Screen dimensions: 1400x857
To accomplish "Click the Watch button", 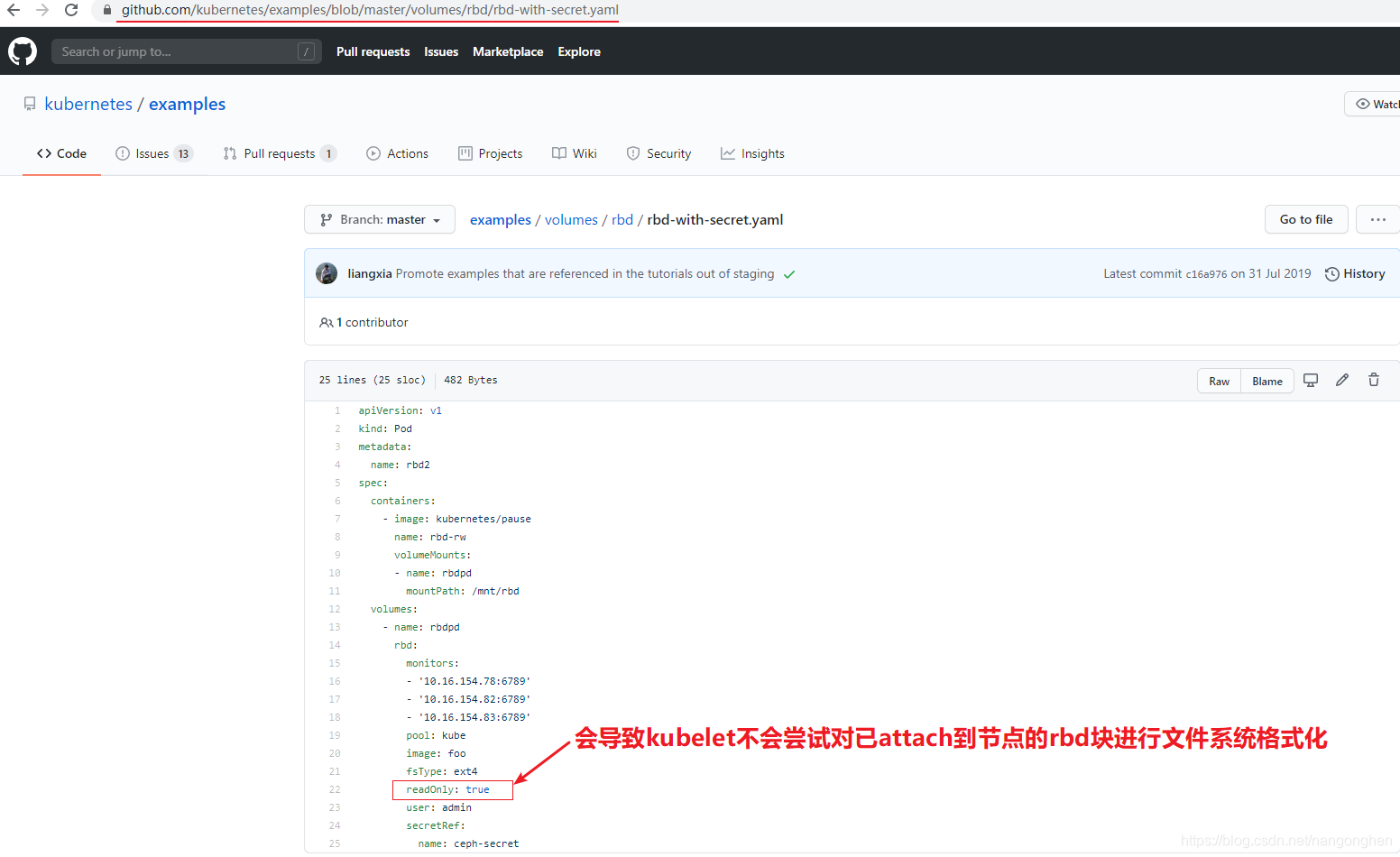I will point(1372,104).
